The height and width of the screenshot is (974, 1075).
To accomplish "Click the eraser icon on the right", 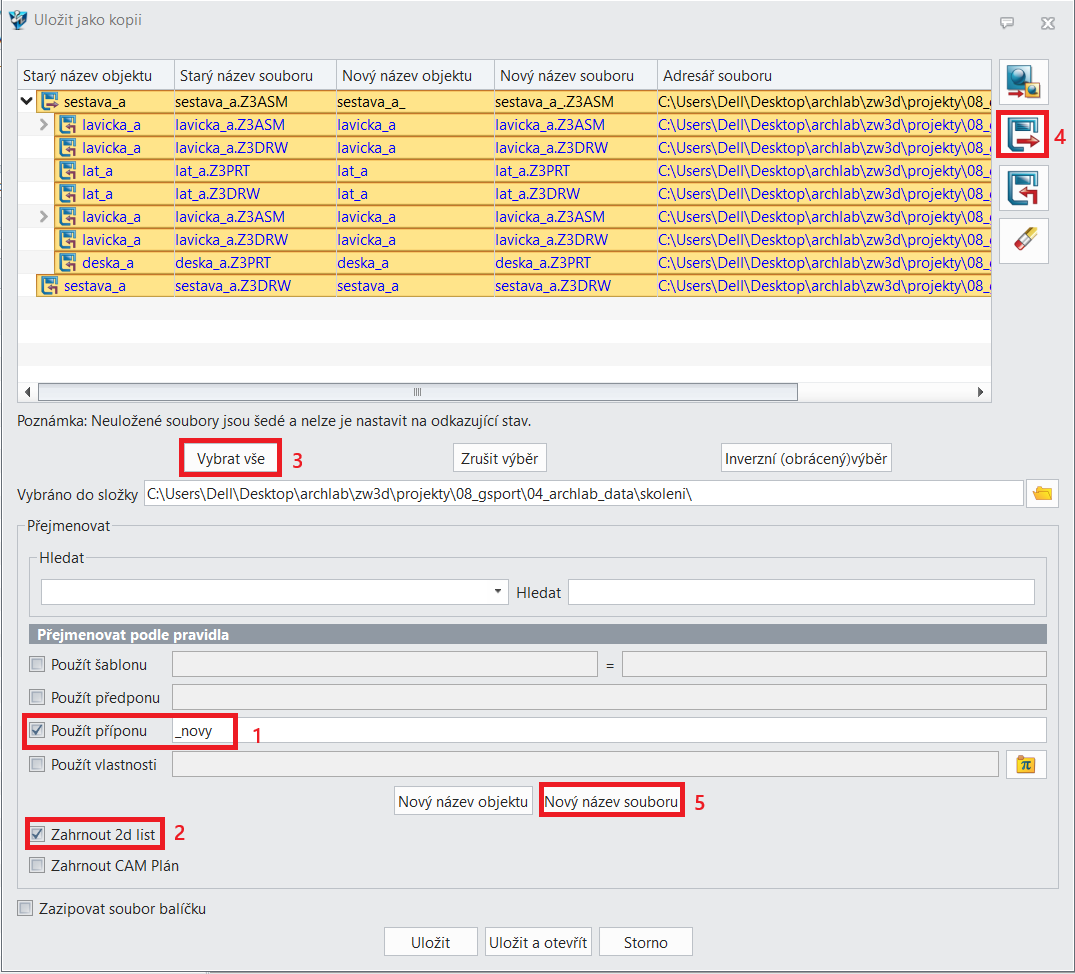I will tap(1023, 241).
